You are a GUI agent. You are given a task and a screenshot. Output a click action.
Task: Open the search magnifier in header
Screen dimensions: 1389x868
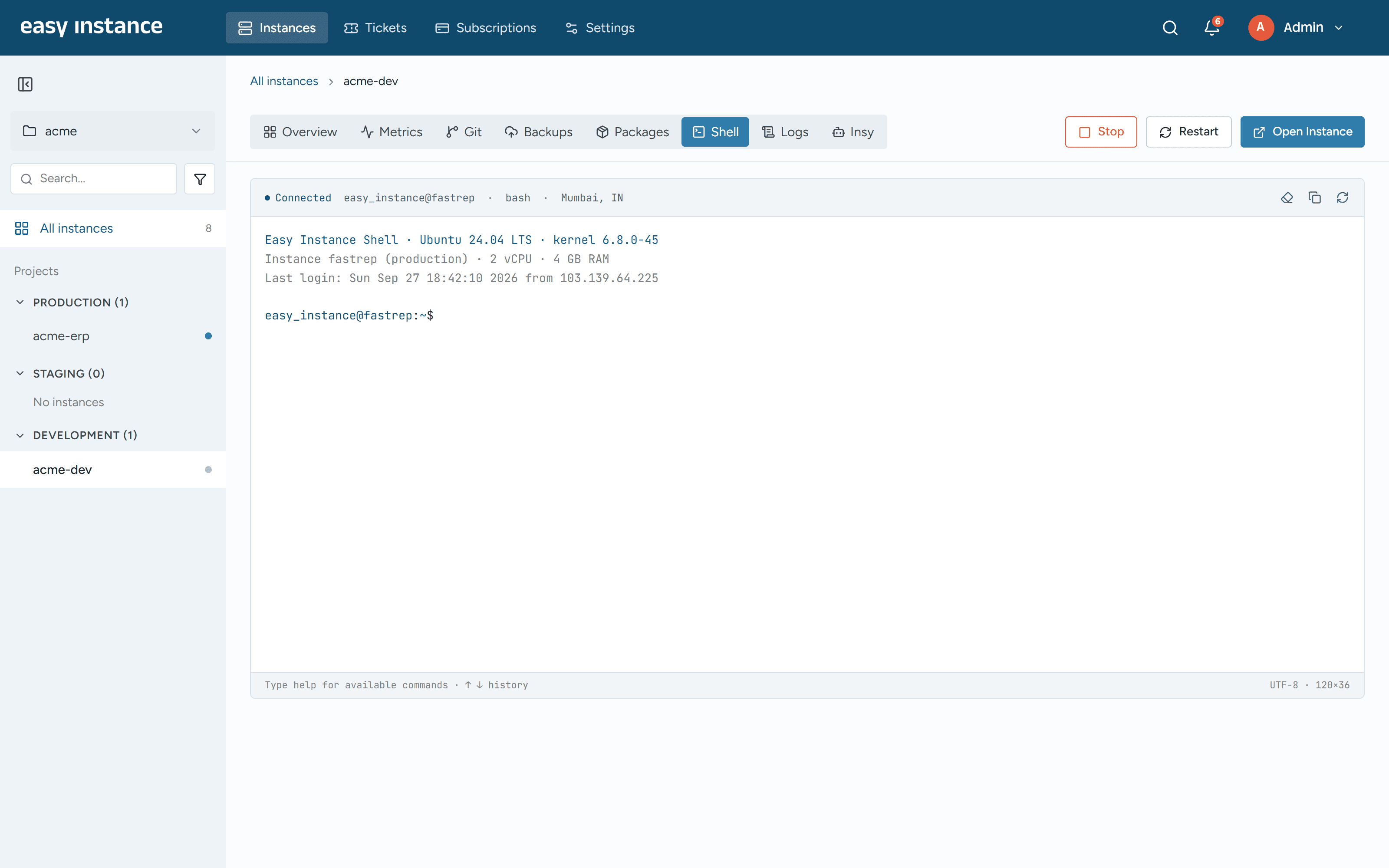click(1170, 27)
